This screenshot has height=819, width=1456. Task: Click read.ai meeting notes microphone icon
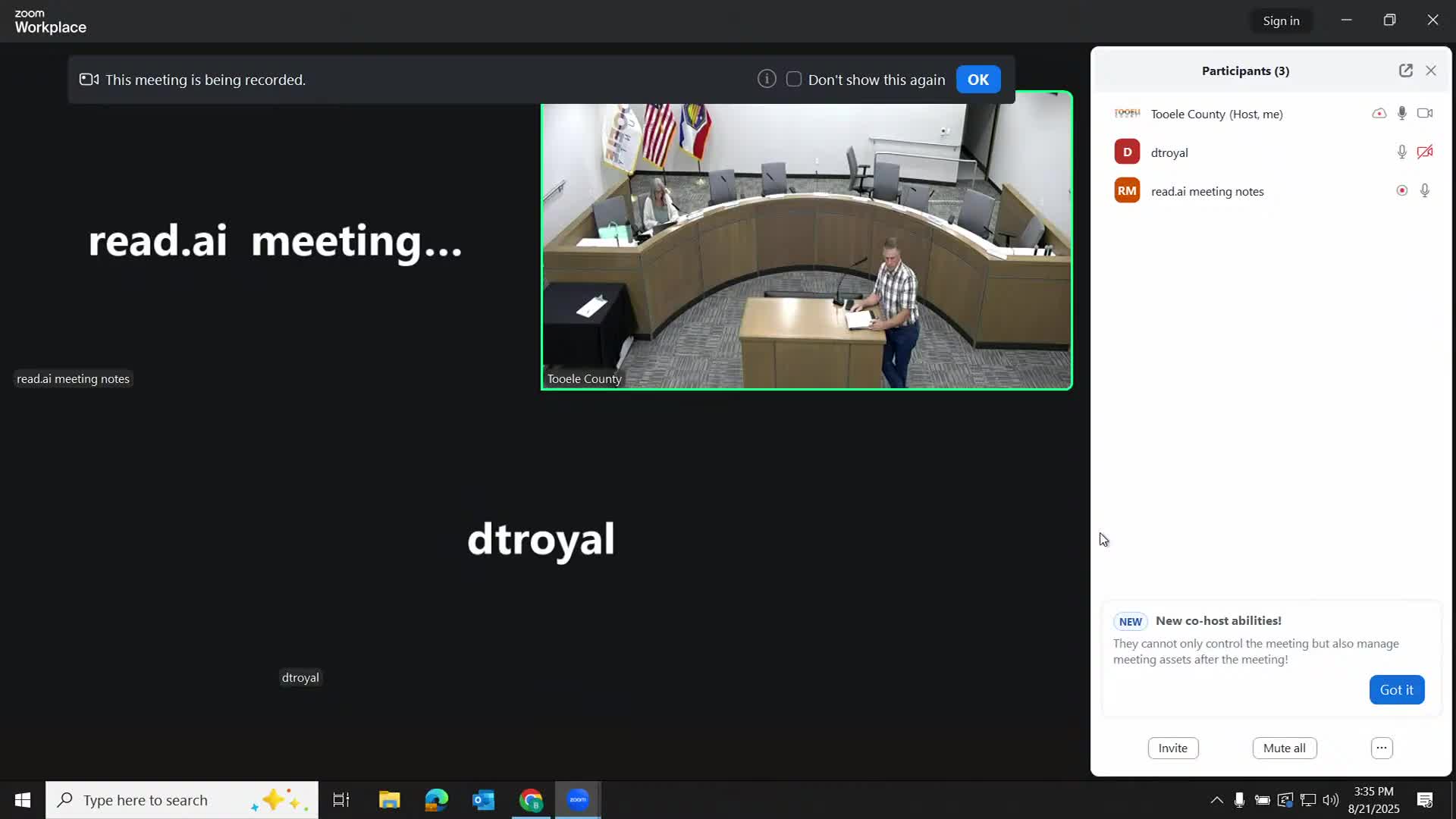pos(1425,191)
